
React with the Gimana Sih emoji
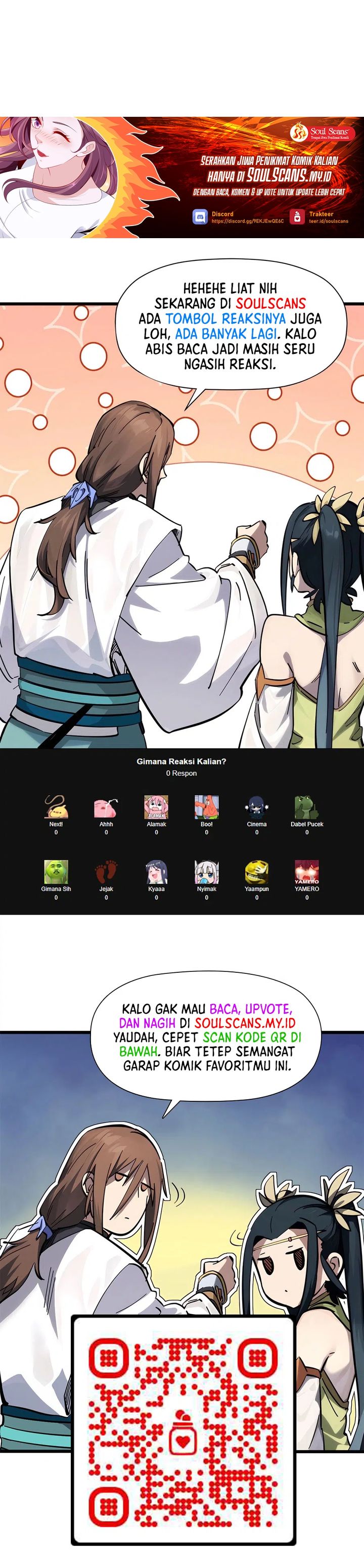[56, 872]
